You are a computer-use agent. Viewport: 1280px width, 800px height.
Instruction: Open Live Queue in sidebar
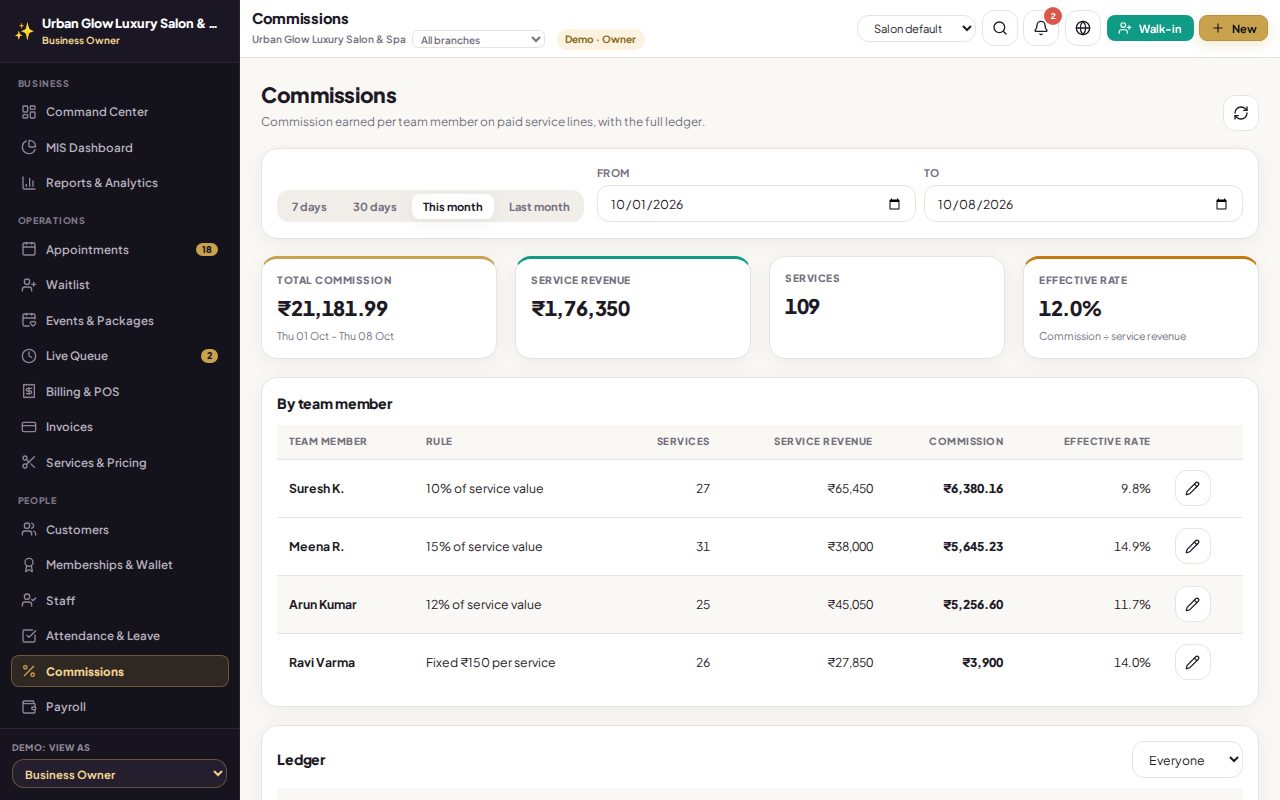[120, 356]
